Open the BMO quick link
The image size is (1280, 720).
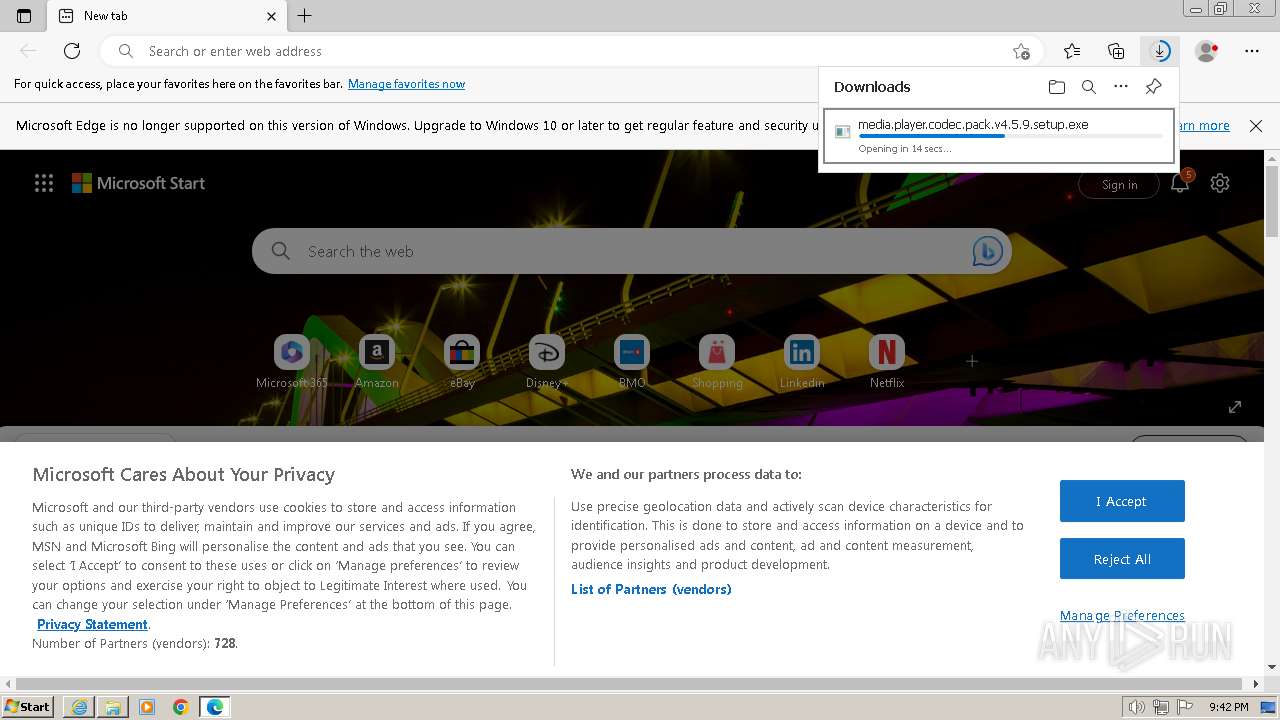pyautogui.click(x=632, y=362)
